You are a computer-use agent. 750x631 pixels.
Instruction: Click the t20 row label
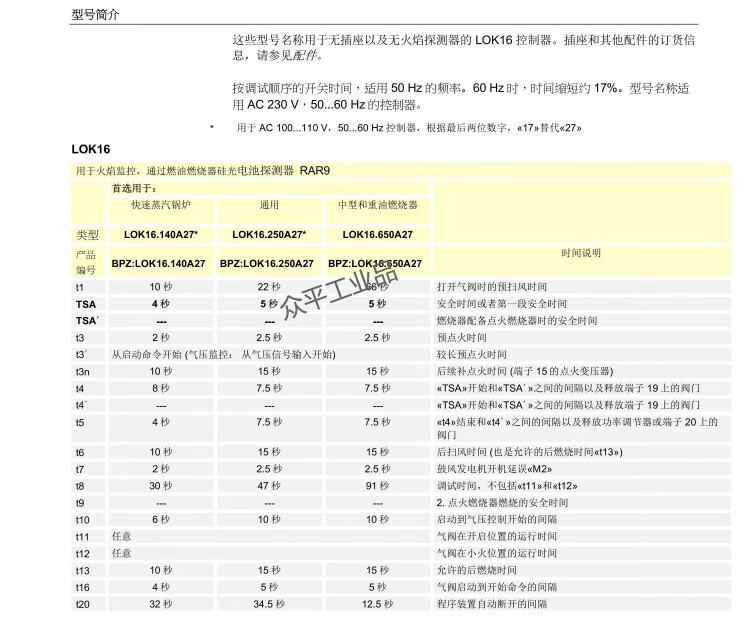(x=82, y=604)
